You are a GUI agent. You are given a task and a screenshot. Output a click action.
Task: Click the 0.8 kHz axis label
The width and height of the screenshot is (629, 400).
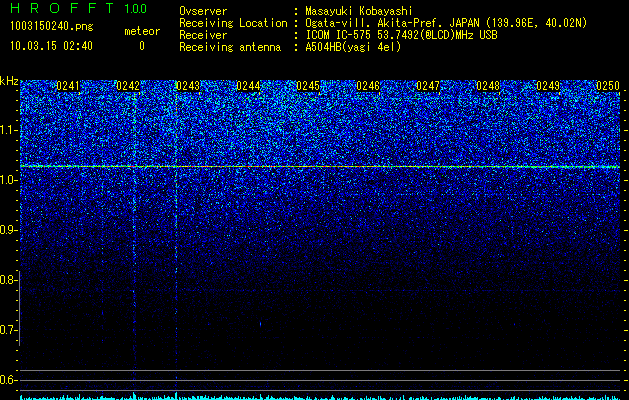(7, 280)
